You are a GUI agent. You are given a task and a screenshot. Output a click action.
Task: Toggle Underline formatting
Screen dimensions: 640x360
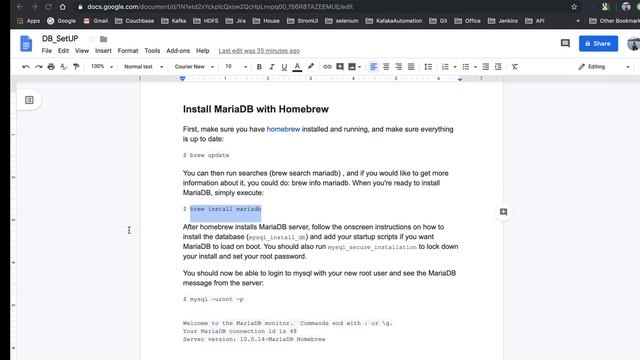point(284,67)
